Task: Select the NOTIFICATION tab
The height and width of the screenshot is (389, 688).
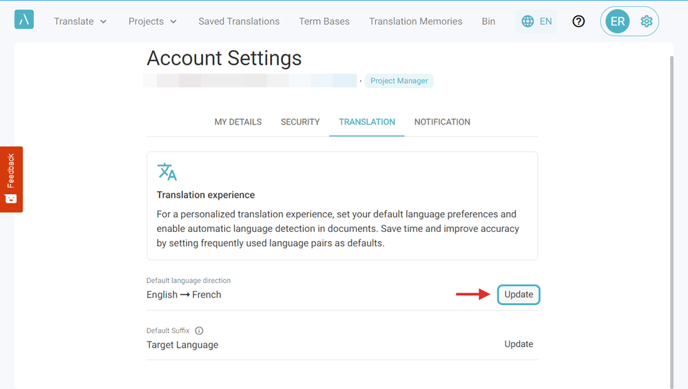Action: (x=442, y=122)
